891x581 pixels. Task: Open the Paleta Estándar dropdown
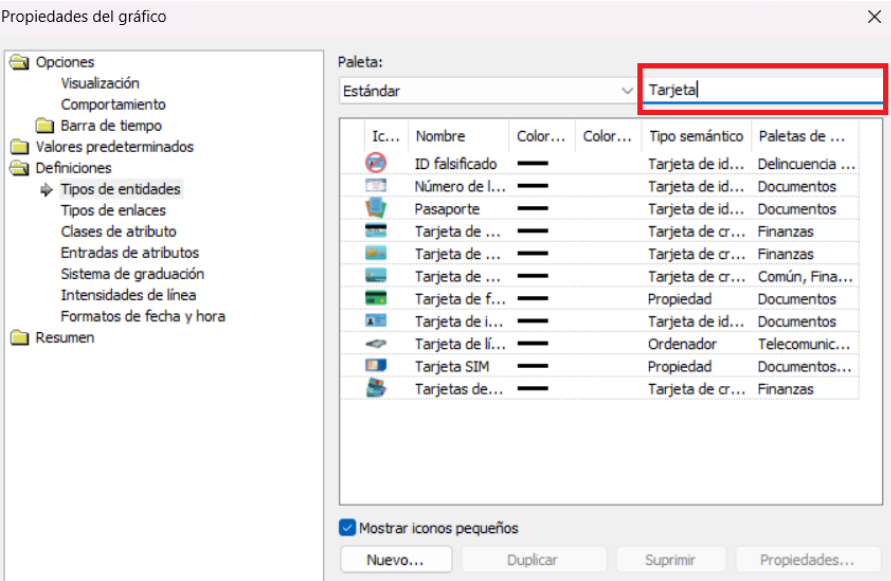pos(626,91)
